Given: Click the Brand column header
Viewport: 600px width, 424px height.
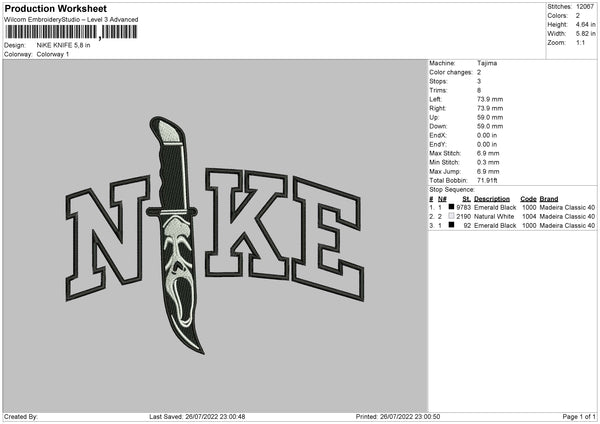Looking at the screenshot, I should click(x=549, y=199).
